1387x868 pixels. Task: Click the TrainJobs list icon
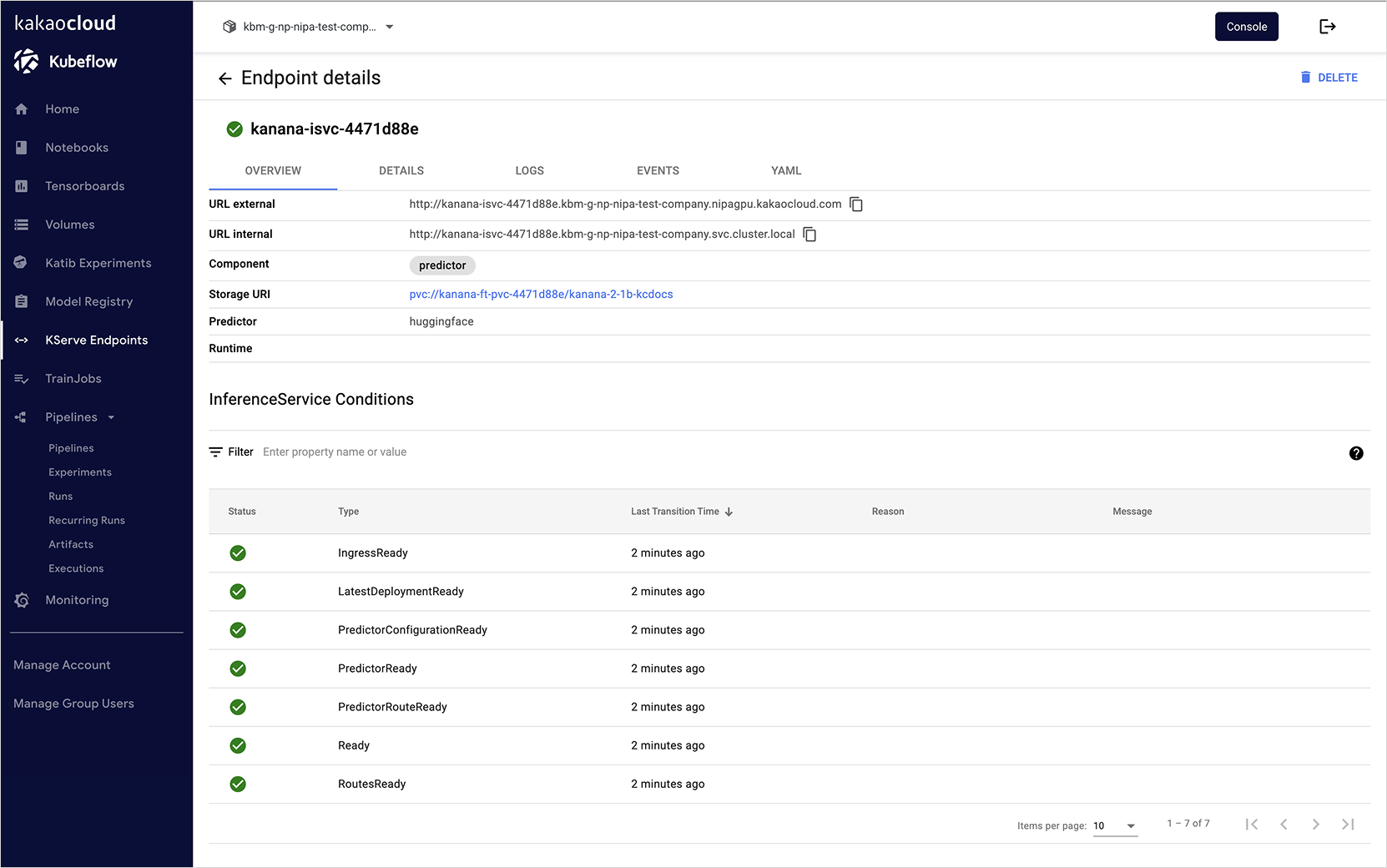[x=22, y=379]
